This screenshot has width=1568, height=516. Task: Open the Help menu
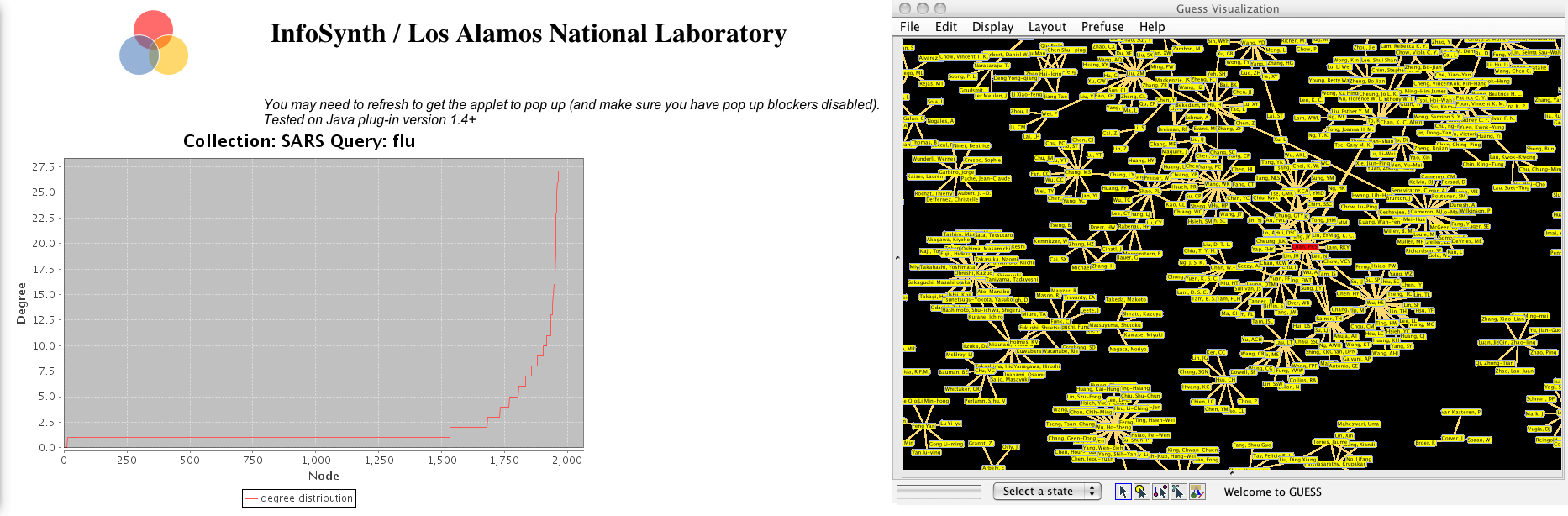pos(1152,27)
